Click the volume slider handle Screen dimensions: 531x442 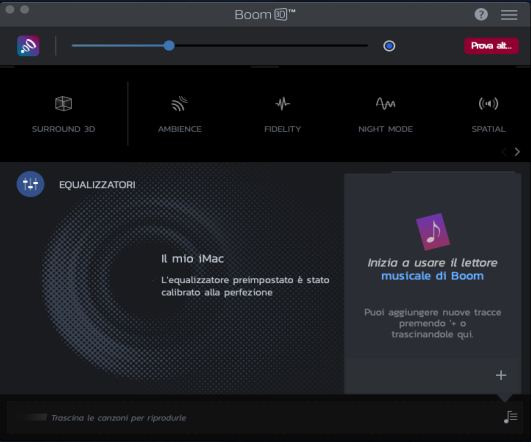(169, 45)
